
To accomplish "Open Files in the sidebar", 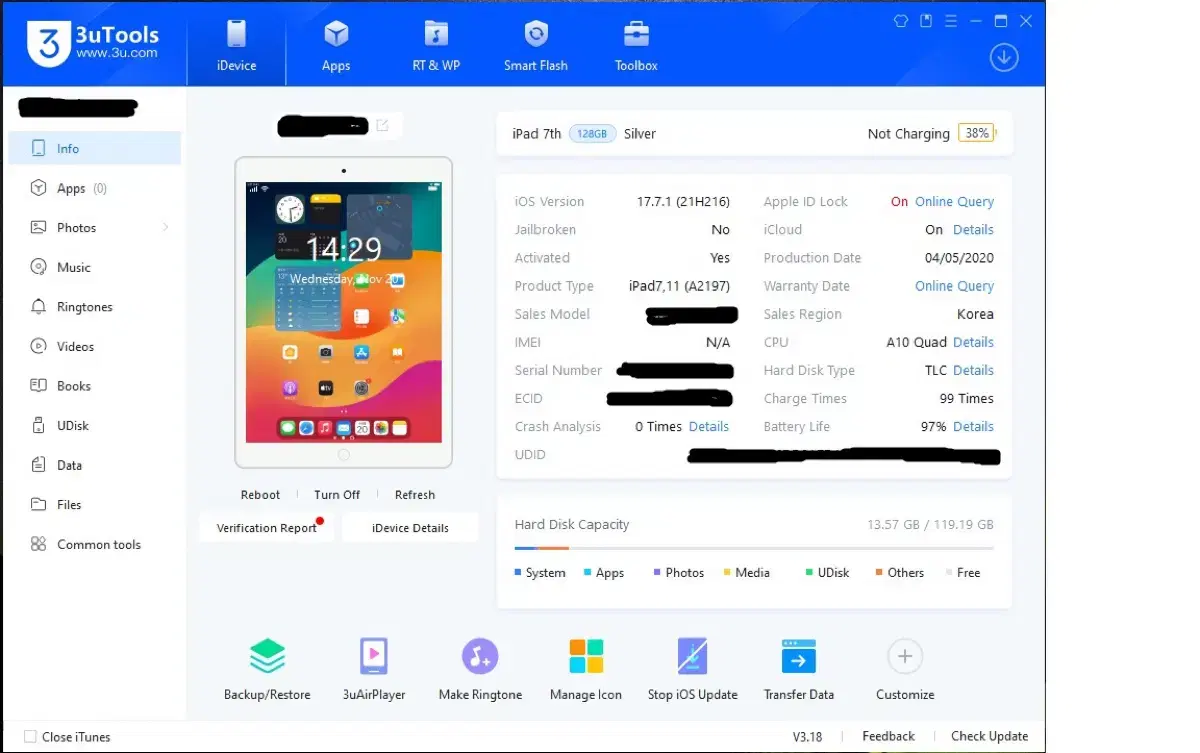I will [94, 504].
